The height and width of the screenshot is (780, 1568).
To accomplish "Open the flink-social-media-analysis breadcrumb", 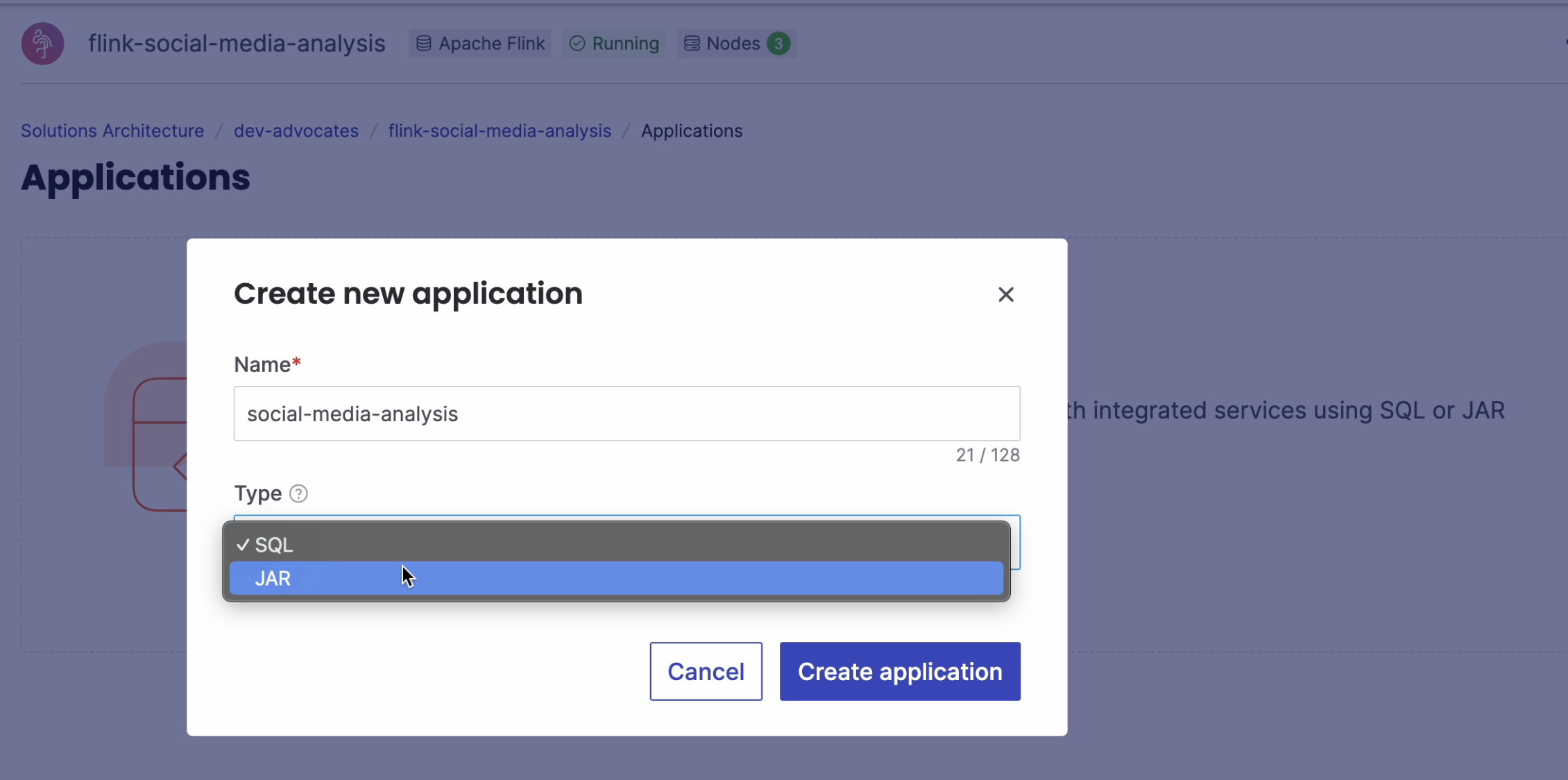I will click(499, 130).
